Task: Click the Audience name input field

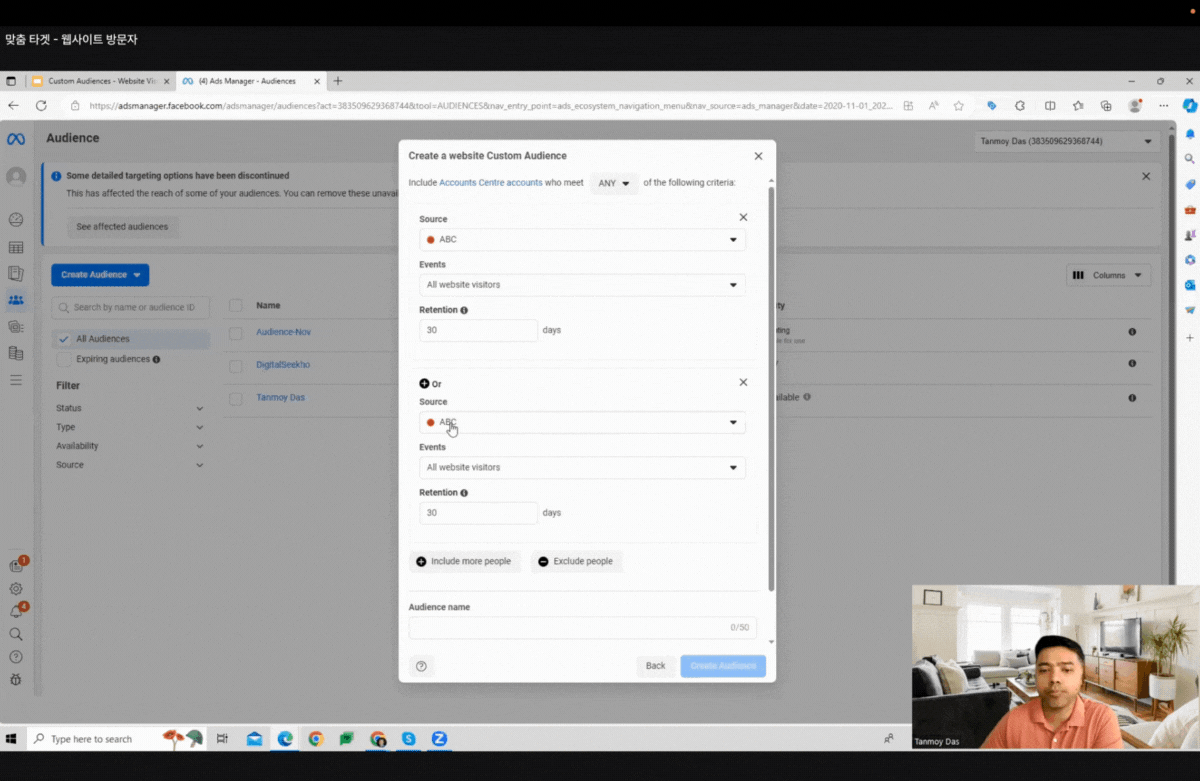Action: [x=582, y=628]
